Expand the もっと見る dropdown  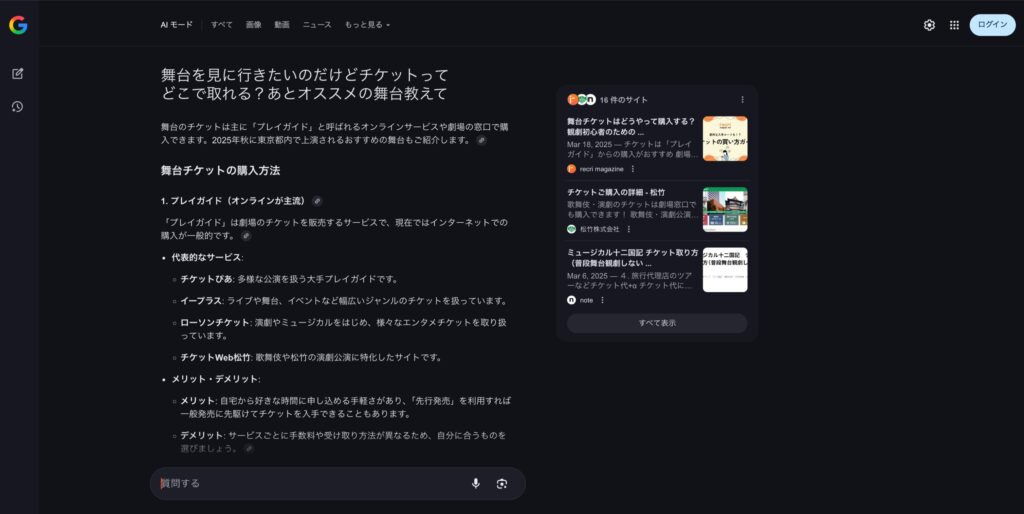pyautogui.click(x=367, y=24)
